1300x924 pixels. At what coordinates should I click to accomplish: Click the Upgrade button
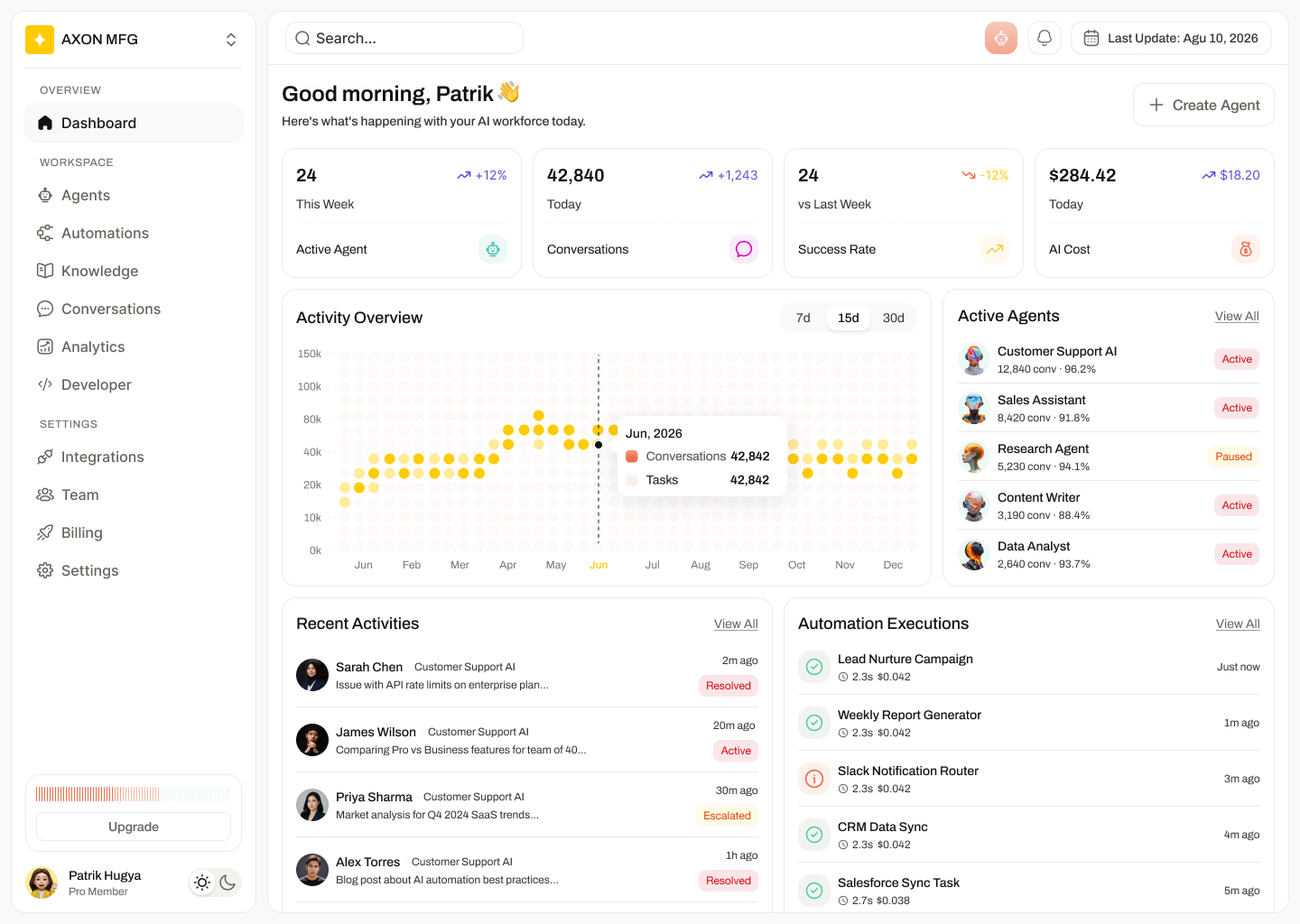tap(134, 827)
